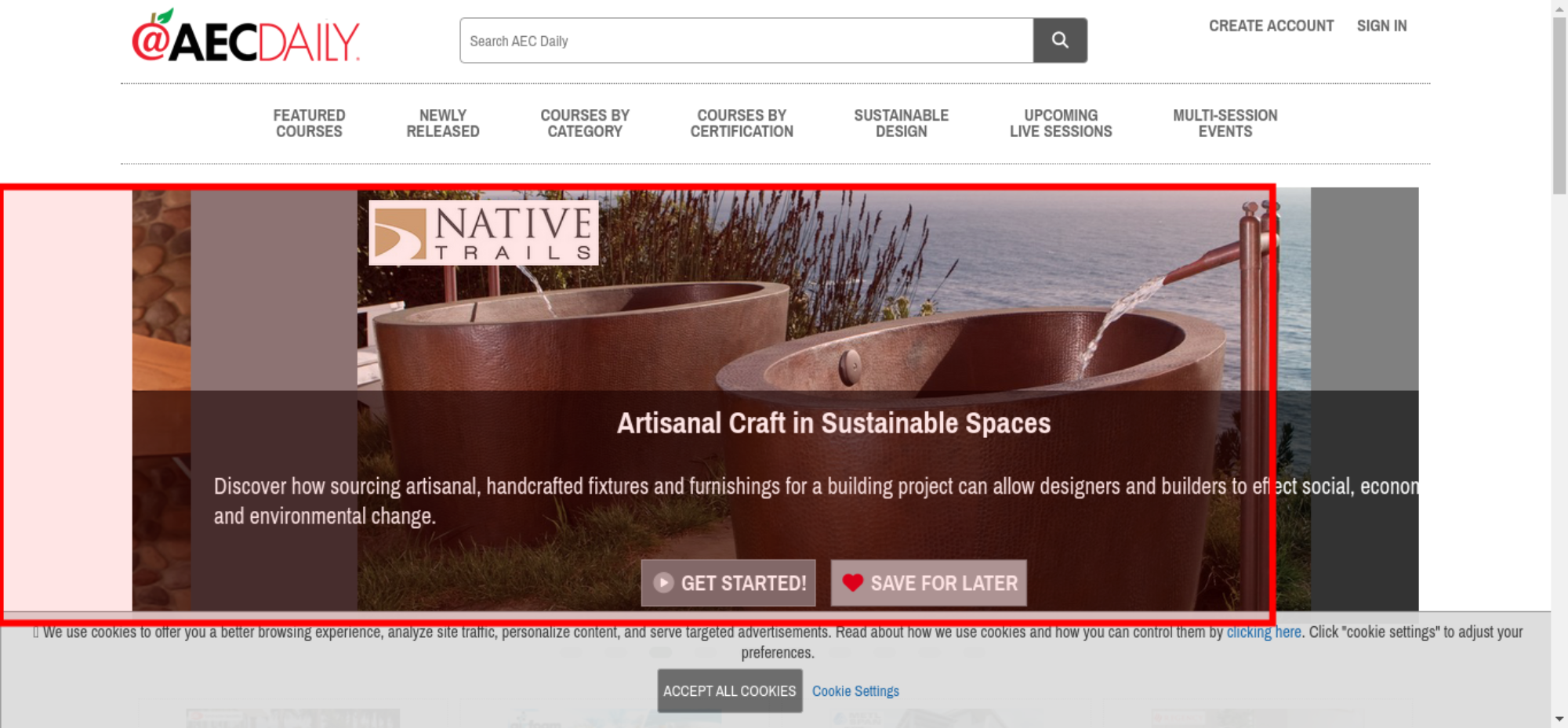The width and height of the screenshot is (1568, 728).
Task: Go to Sustainable Design section
Action: point(902,124)
